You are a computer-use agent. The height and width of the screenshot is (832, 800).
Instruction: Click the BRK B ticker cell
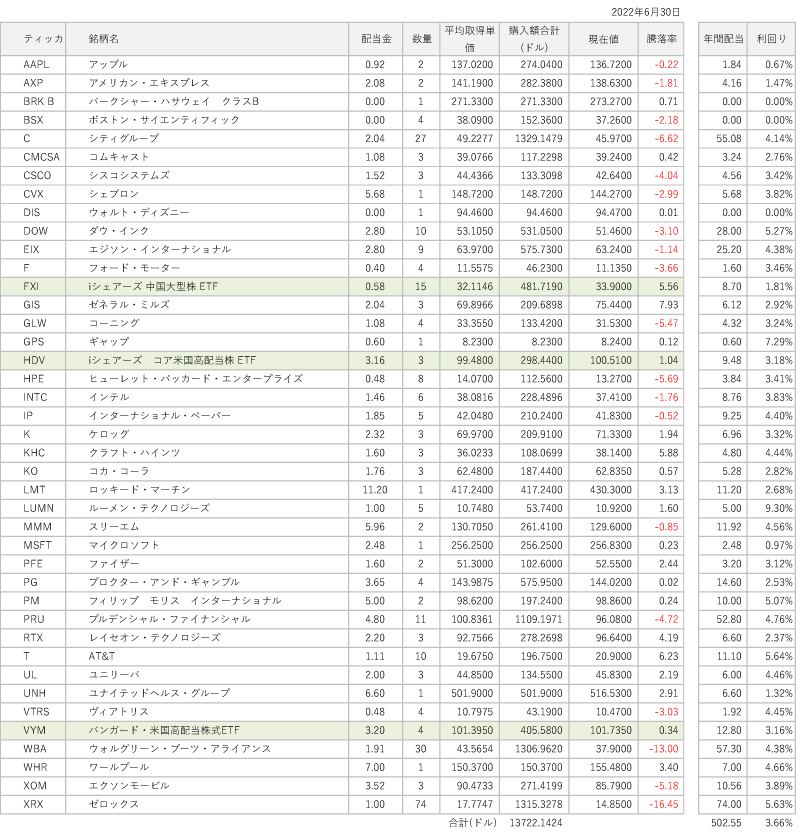[33, 102]
